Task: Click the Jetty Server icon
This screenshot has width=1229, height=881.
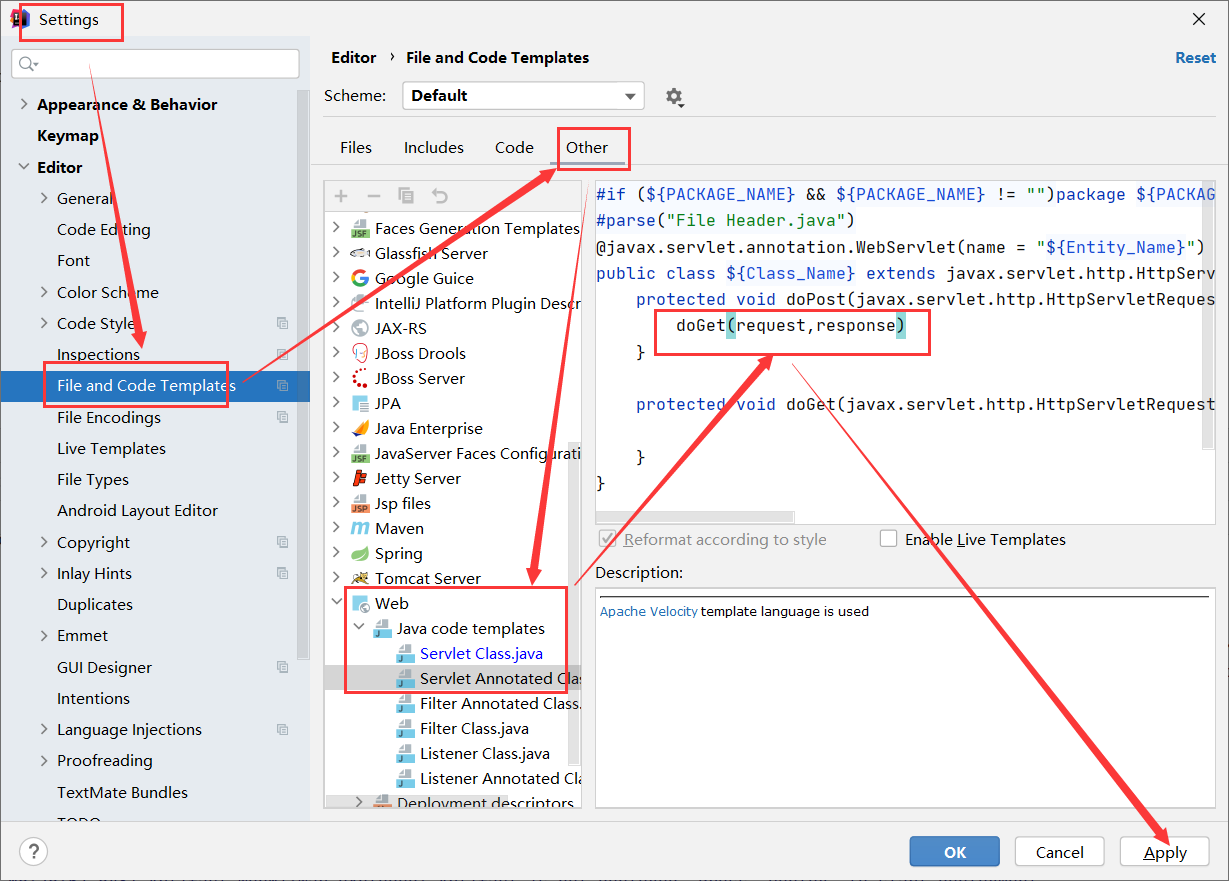Action: [360, 478]
